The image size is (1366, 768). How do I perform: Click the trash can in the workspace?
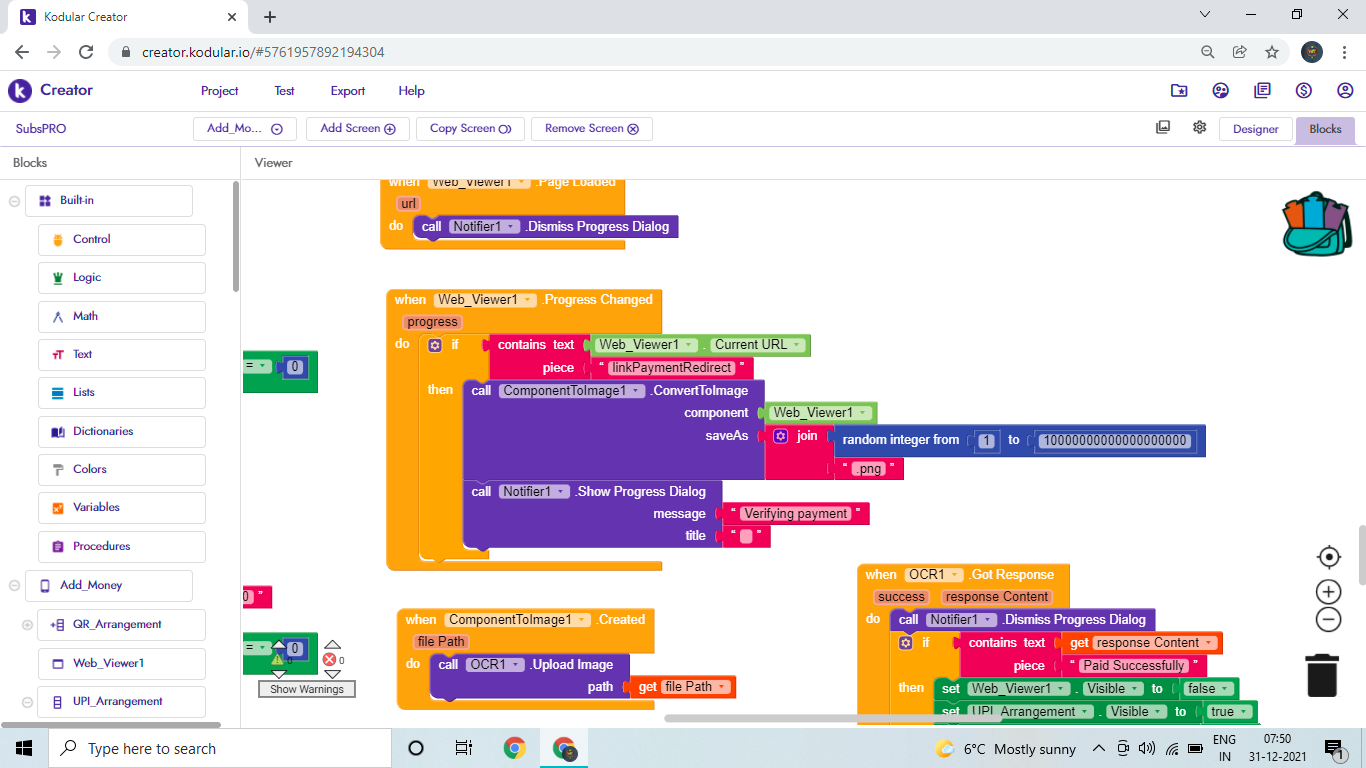pyautogui.click(x=1322, y=674)
